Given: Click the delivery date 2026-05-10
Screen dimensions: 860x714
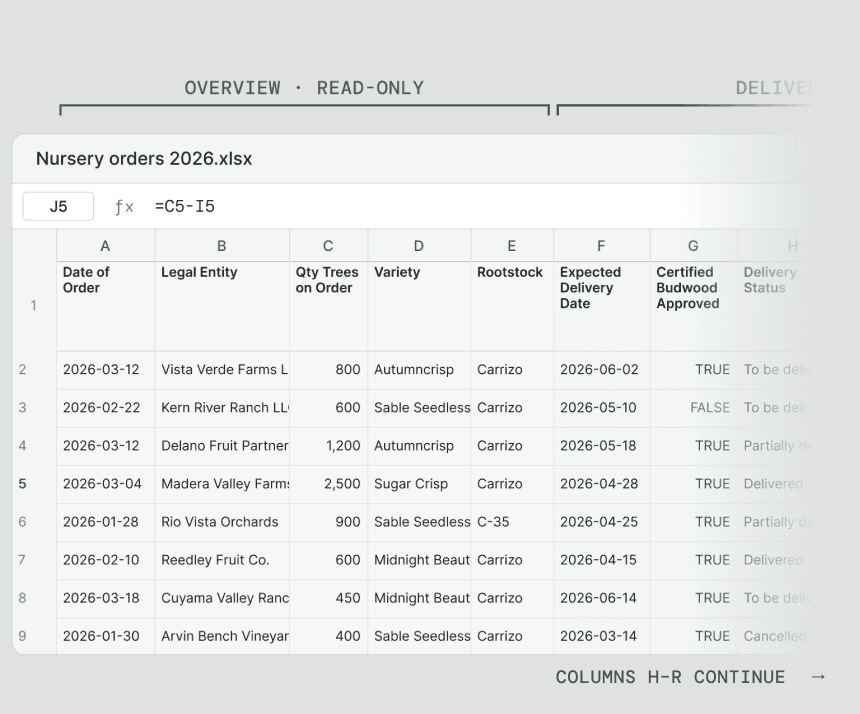Looking at the screenshot, I should 602,408.
